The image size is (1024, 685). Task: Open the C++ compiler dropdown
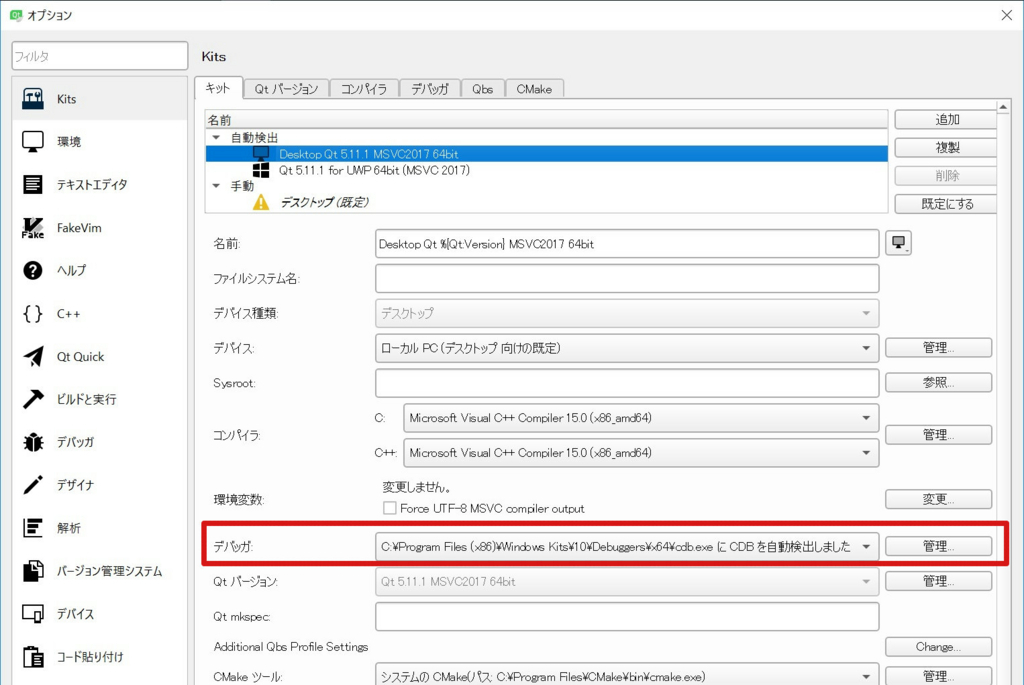(x=641, y=453)
